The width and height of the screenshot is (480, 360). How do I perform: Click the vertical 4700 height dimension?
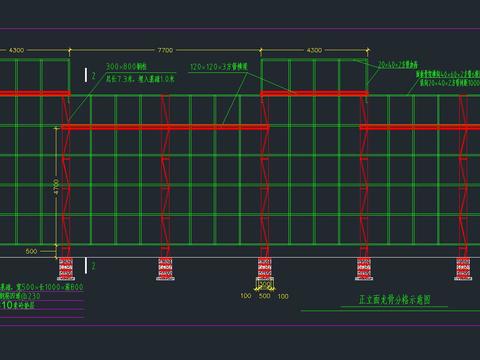[56, 187]
